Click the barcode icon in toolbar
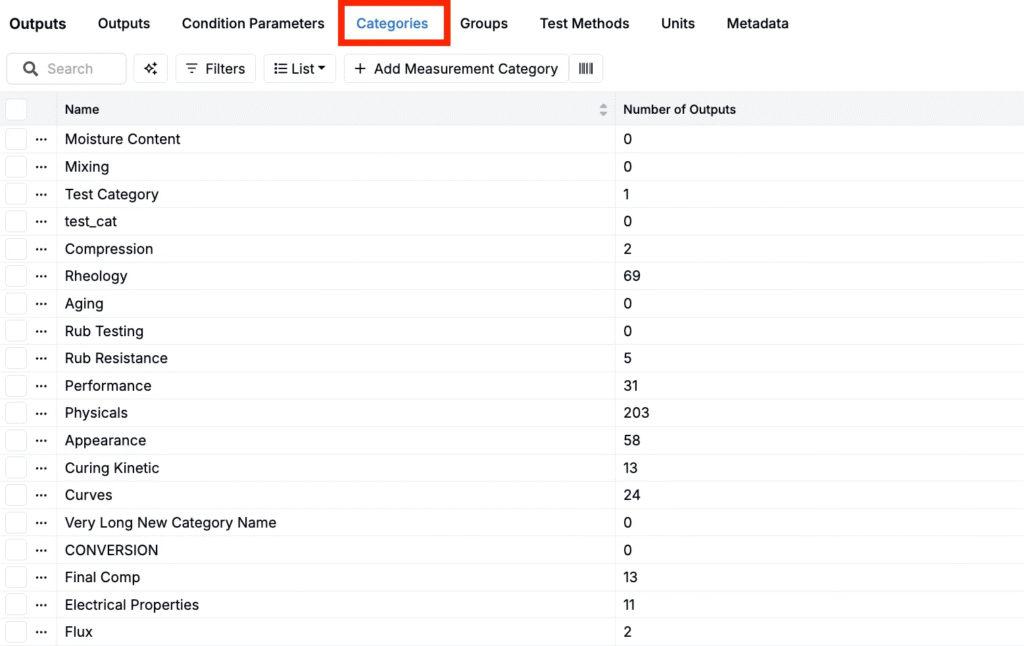This screenshot has height=646, width=1024. coord(586,69)
